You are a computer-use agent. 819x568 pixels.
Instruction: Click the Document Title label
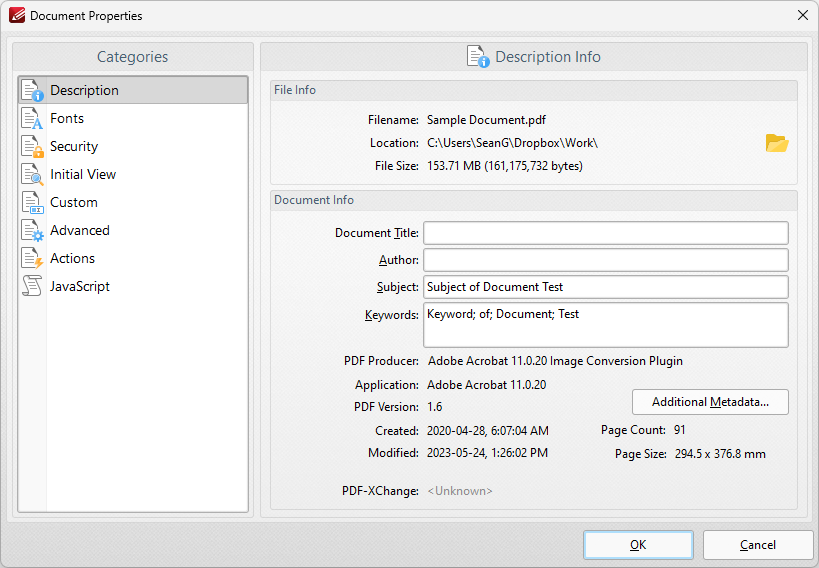point(377,233)
